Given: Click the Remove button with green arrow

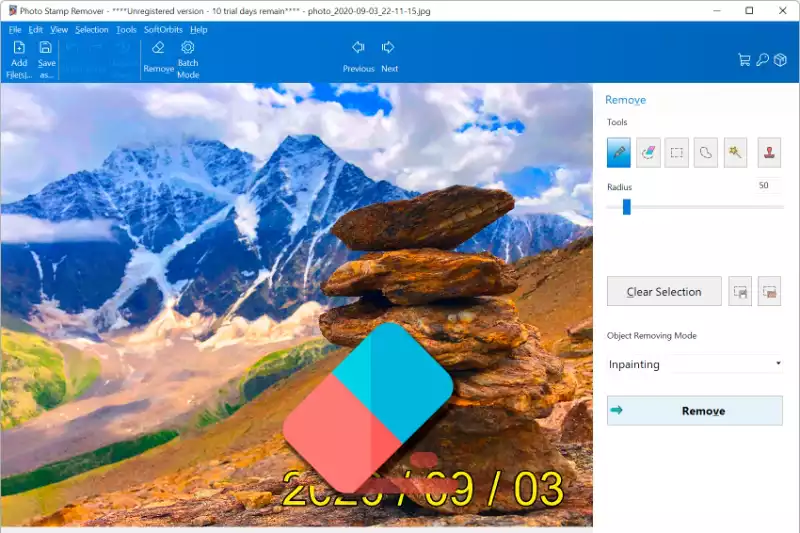Looking at the screenshot, I should (x=694, y=411).
